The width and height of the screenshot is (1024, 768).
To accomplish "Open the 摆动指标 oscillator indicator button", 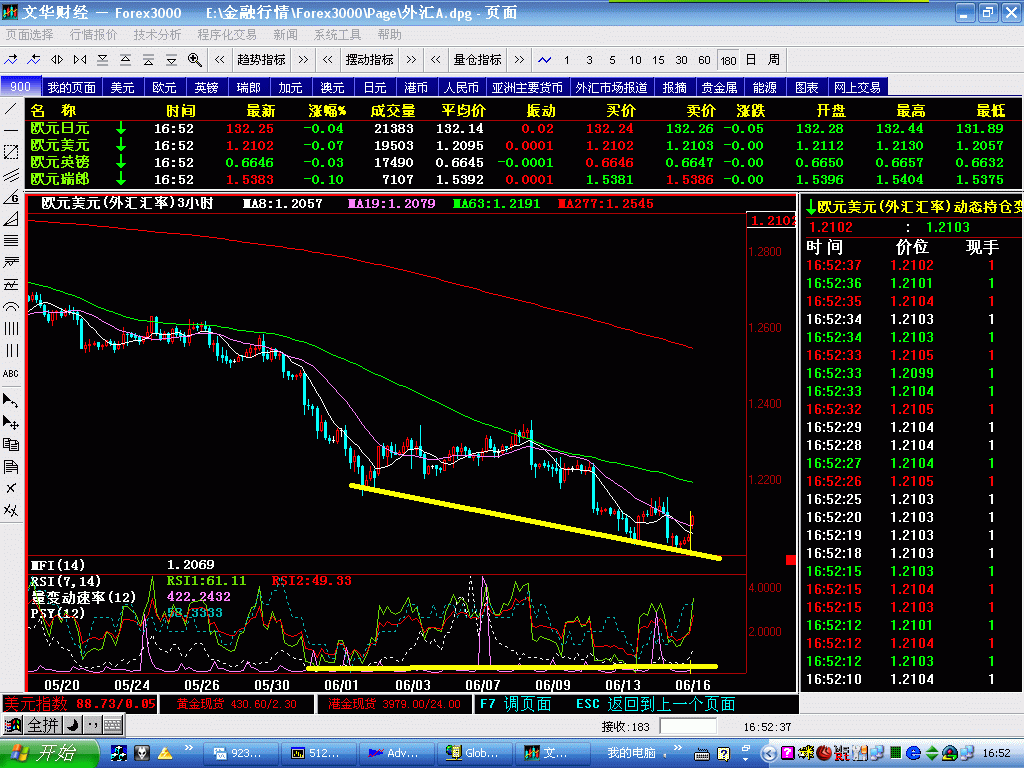I will pos(370,60).
